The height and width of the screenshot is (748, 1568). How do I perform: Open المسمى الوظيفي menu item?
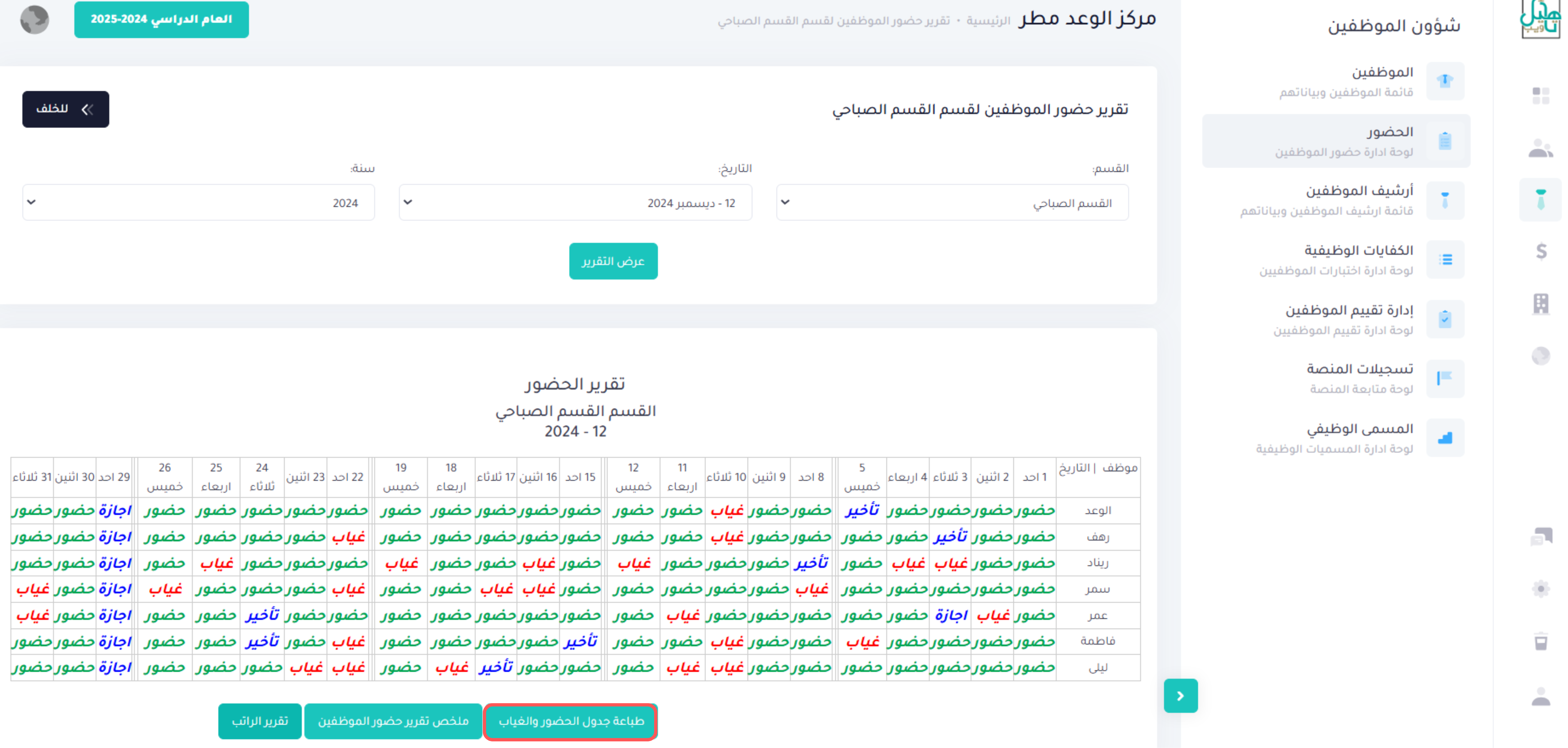point(1336,438)
